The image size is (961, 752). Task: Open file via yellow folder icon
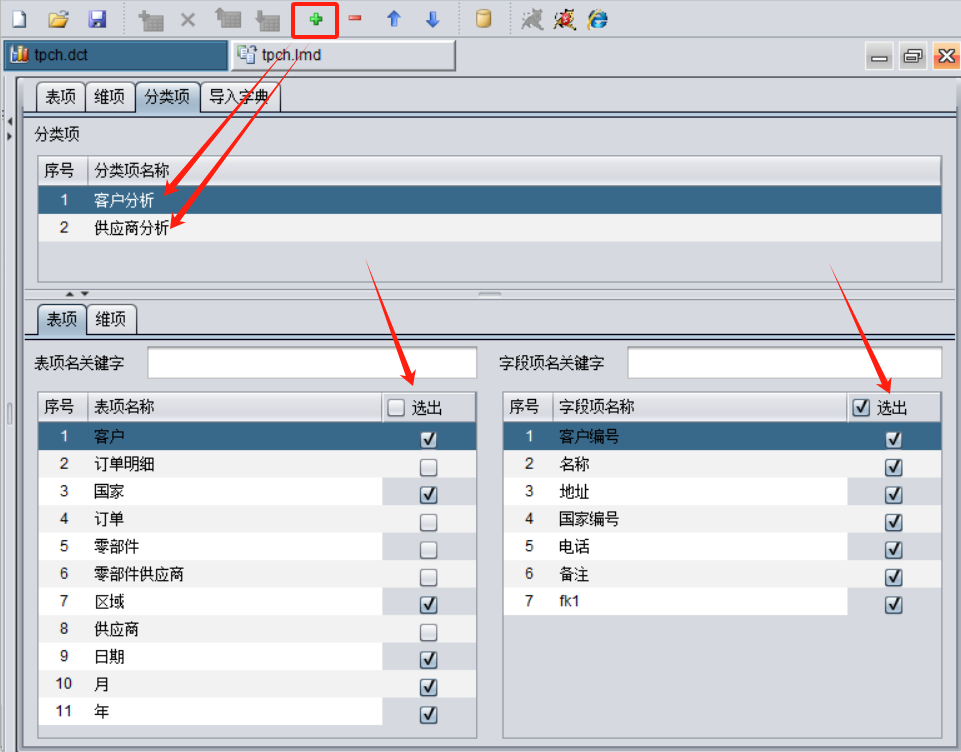tap(59, 19)
